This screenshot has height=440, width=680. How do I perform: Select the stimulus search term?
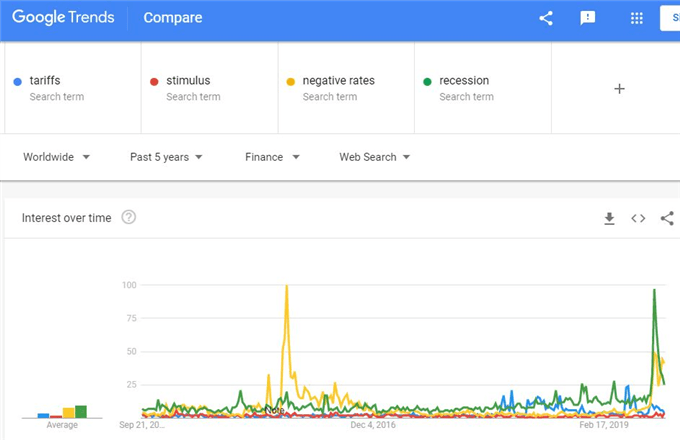tap(209, 88)
